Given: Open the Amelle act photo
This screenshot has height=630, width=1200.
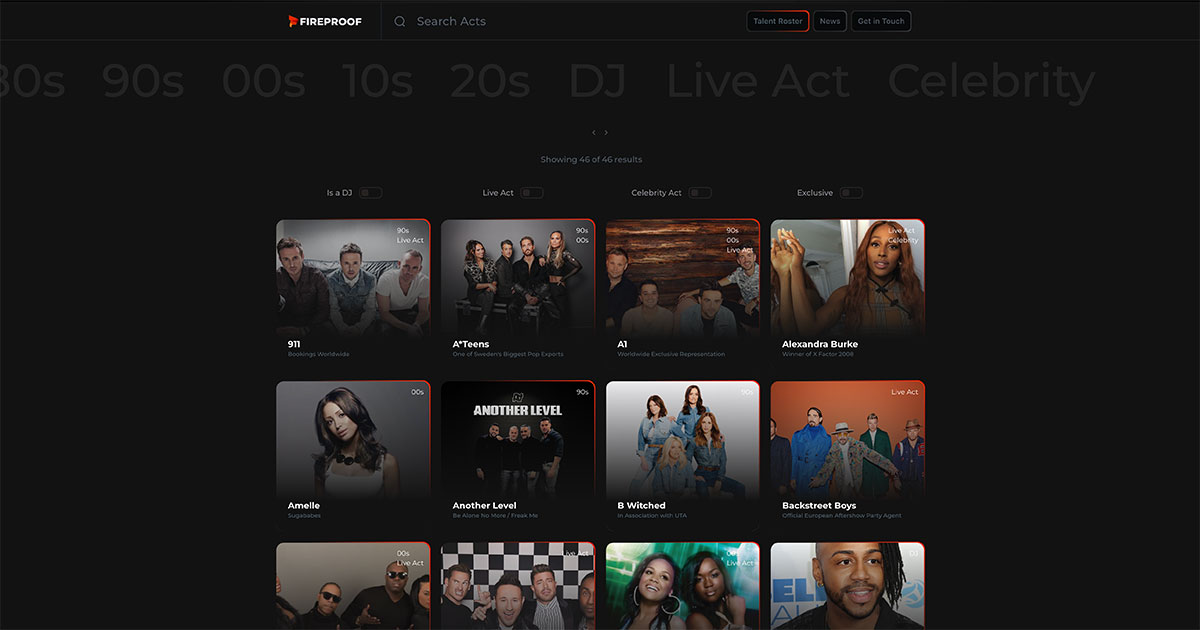Looking at the screenshot, I should (x=353, y=439).
